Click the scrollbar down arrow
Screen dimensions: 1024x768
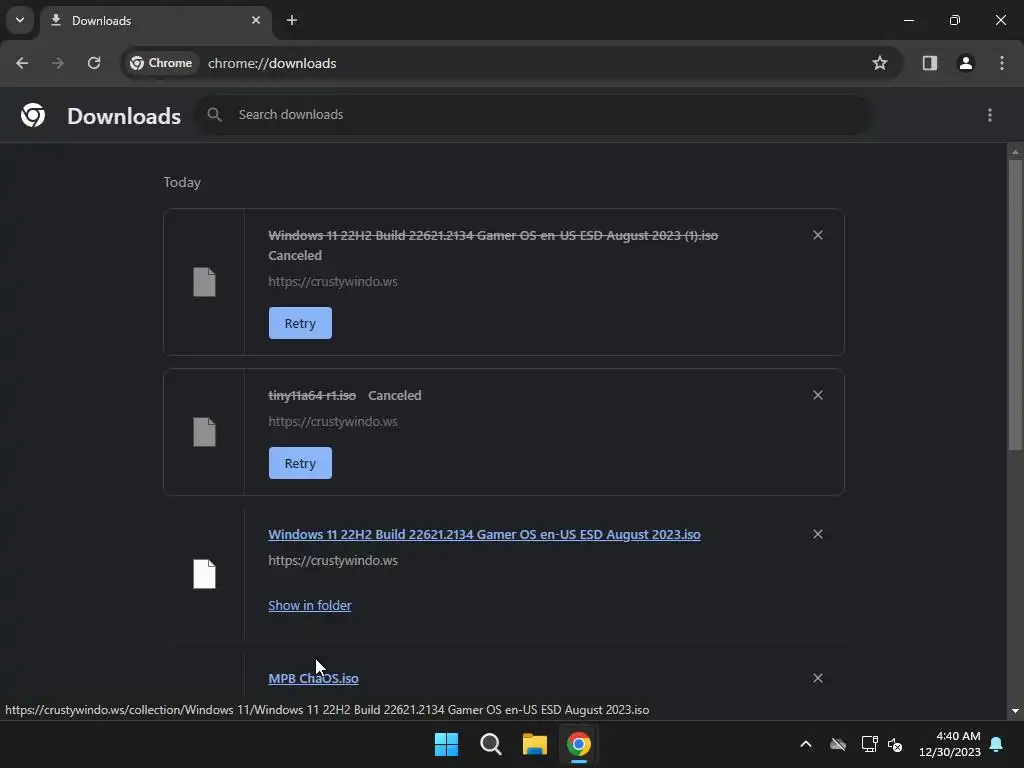click(1015, 711)
